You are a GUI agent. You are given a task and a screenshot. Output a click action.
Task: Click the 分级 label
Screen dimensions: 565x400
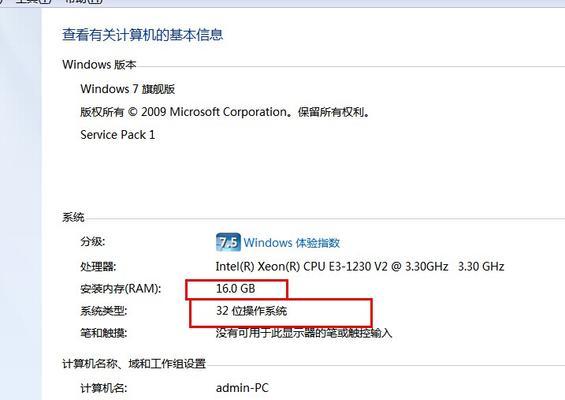(x=93, y=241)
